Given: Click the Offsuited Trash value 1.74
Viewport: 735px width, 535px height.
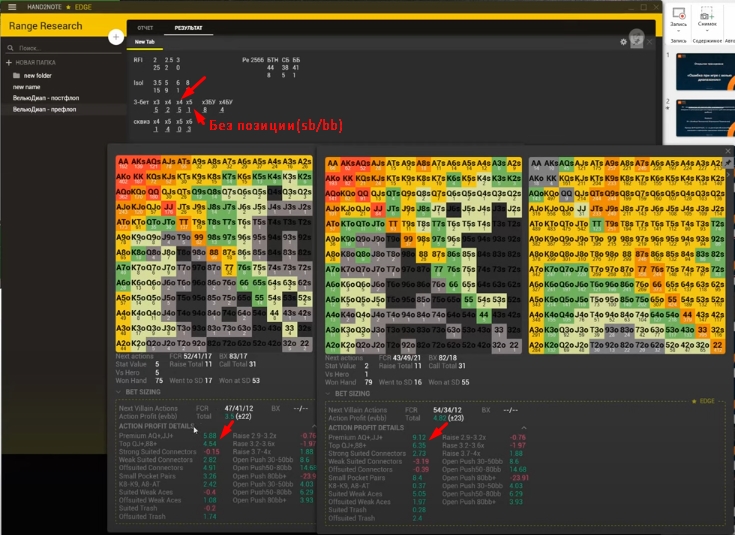Looking at the screenshot, I should (210, 516).
